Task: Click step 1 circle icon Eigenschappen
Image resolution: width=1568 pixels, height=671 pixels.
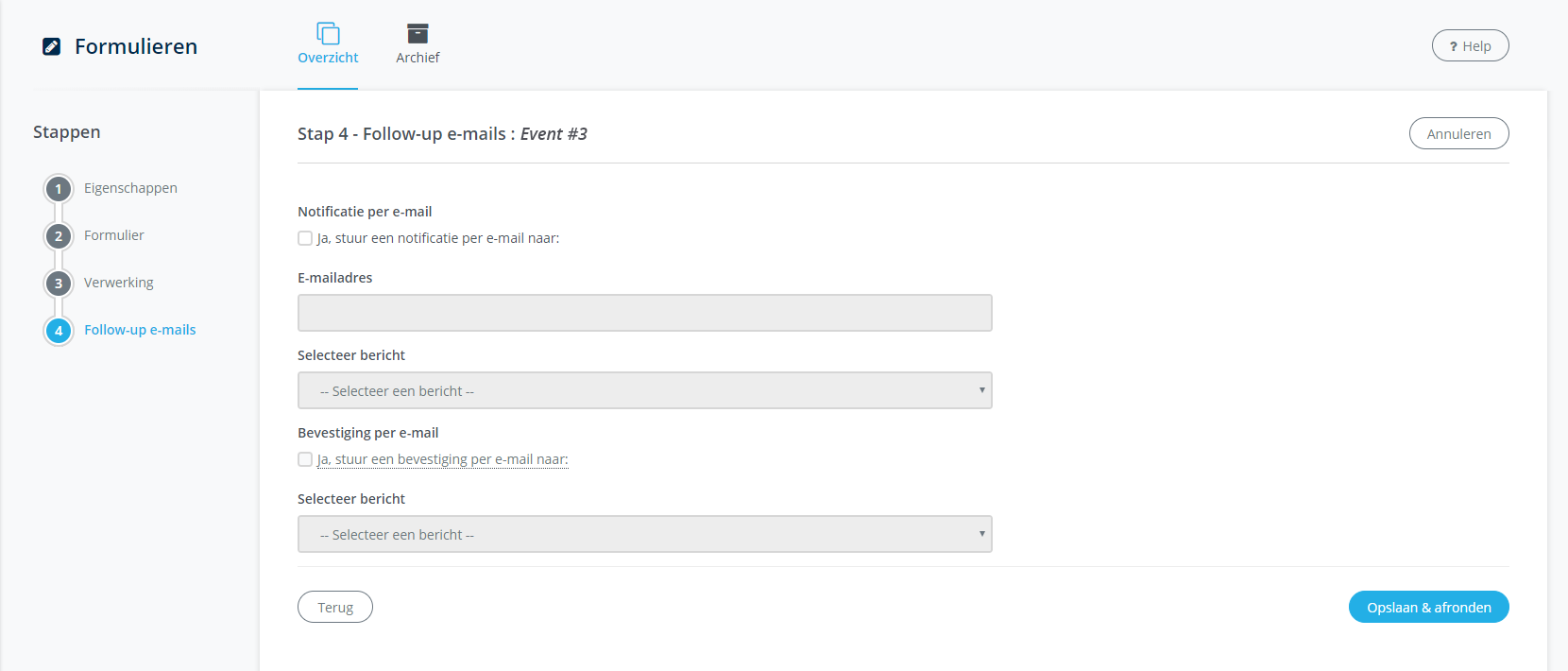Action: pos(59,189)
